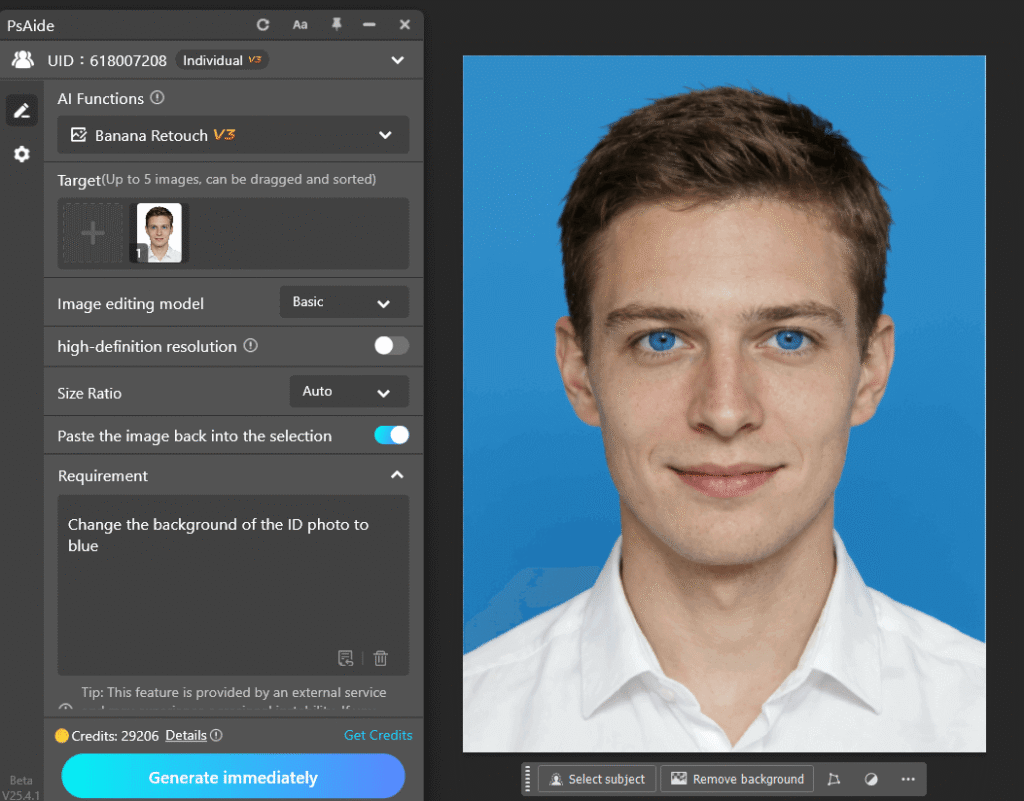Image resolution: width=1024 pixels, height=801 pixels.
Task: Open Settings via the gear icon
Action: tap(22, 153)
